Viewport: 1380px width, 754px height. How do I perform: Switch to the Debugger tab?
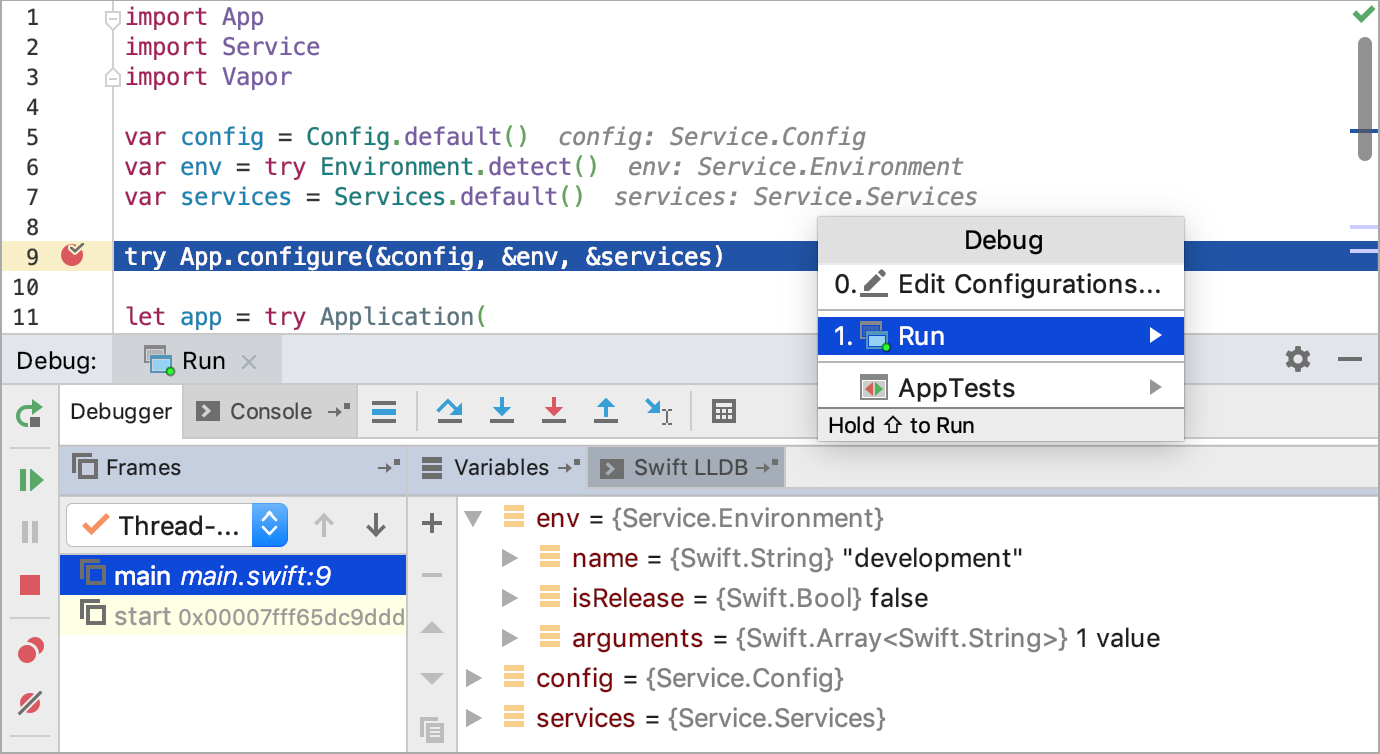point(121,411)
